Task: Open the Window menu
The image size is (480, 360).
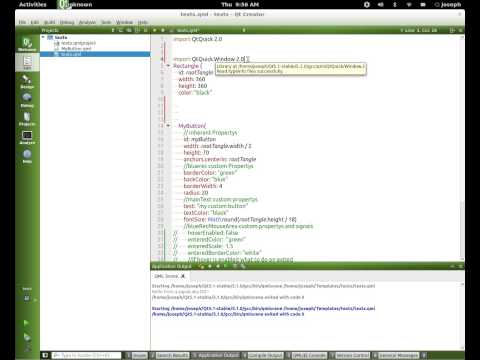Action: [x=124, y=22]
